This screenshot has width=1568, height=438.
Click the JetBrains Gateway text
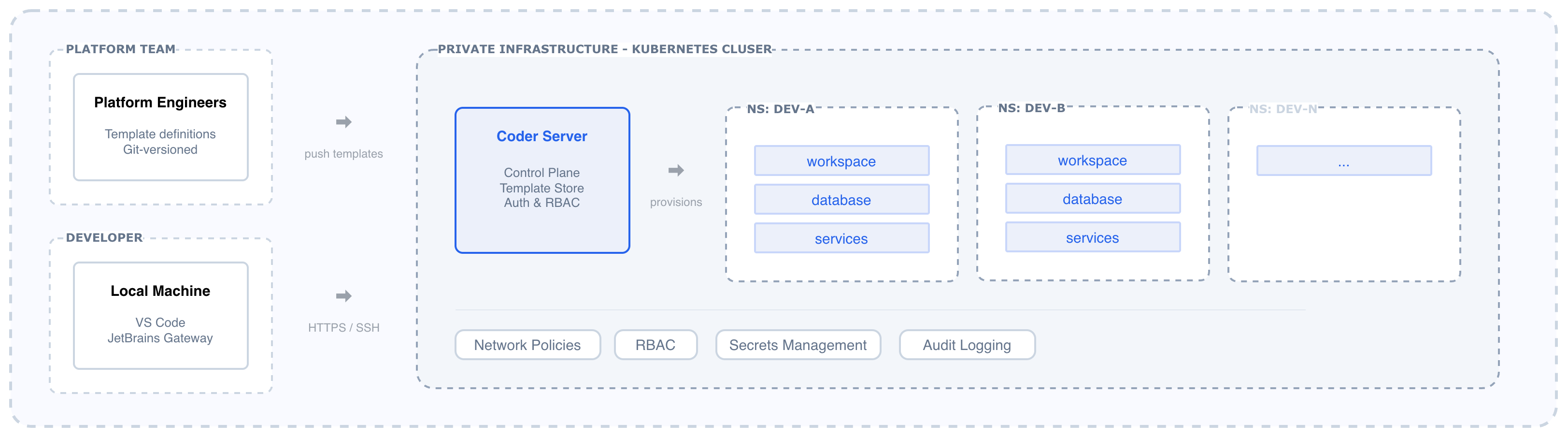pos(160,338)
